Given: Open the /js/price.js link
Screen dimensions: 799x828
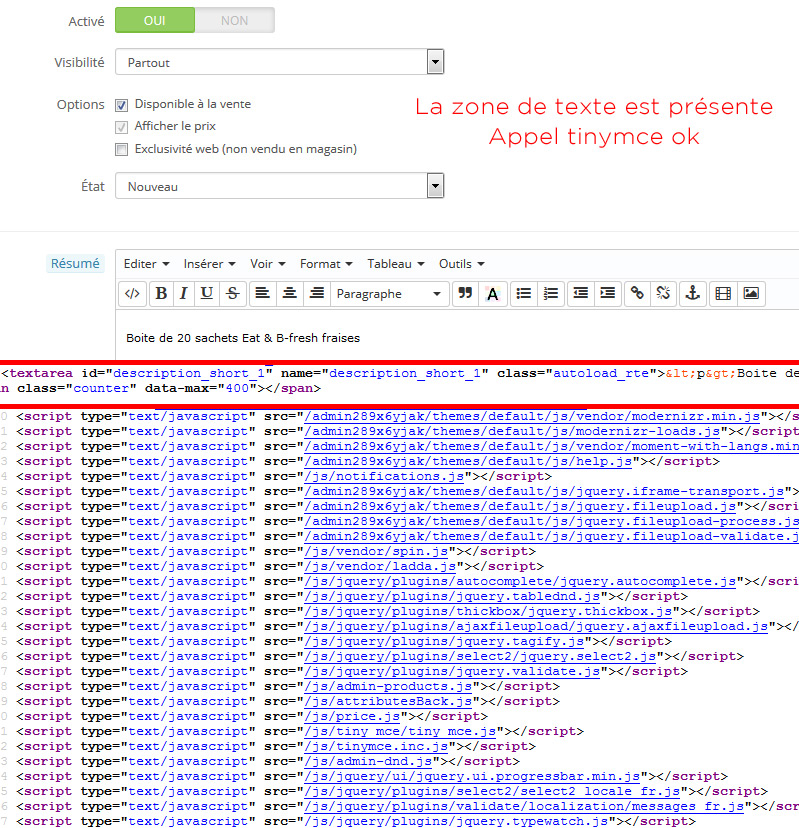Looking at the screenshot, I should click(x=352, y=717).
